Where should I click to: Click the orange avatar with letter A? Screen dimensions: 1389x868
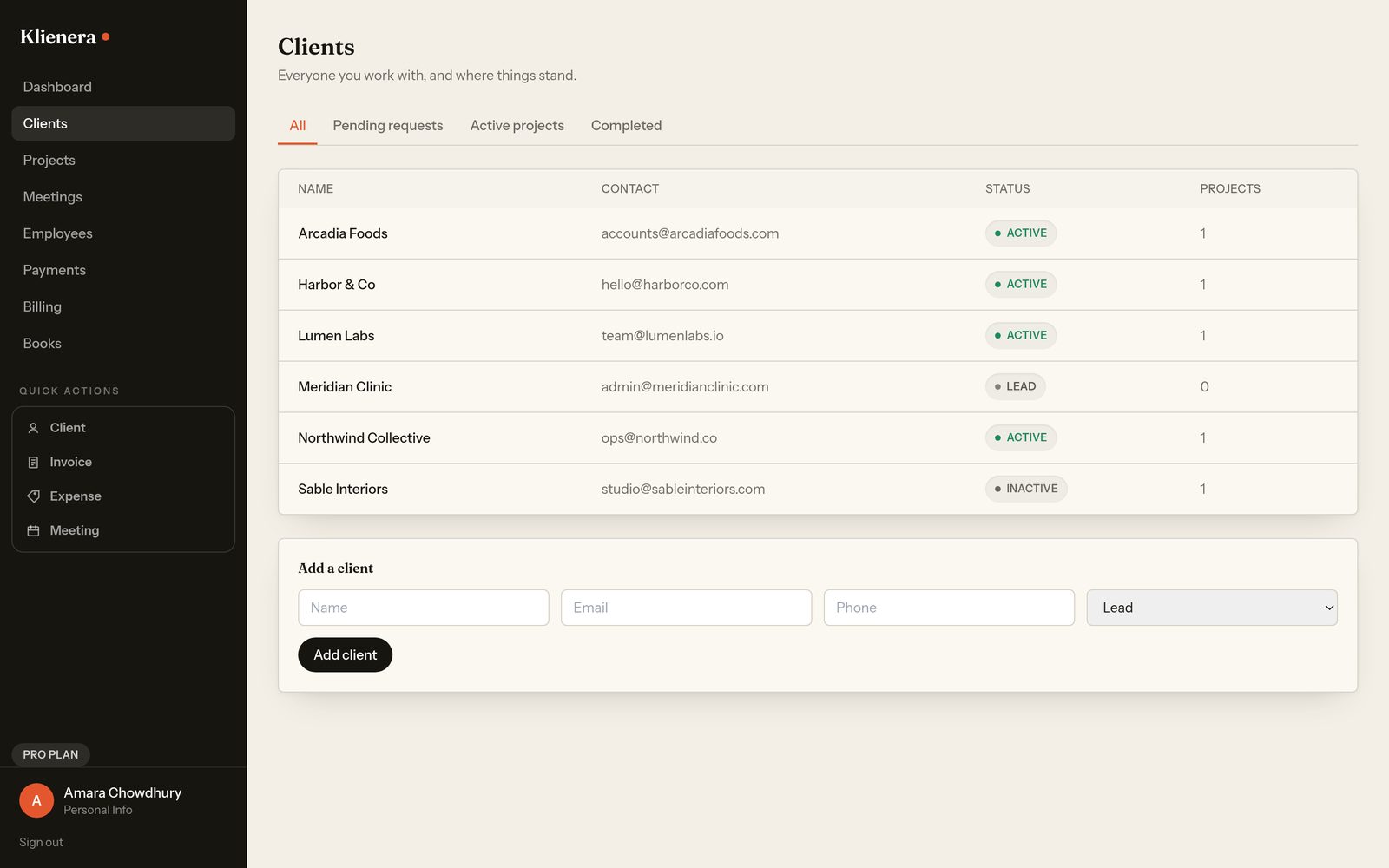(36, 800)
